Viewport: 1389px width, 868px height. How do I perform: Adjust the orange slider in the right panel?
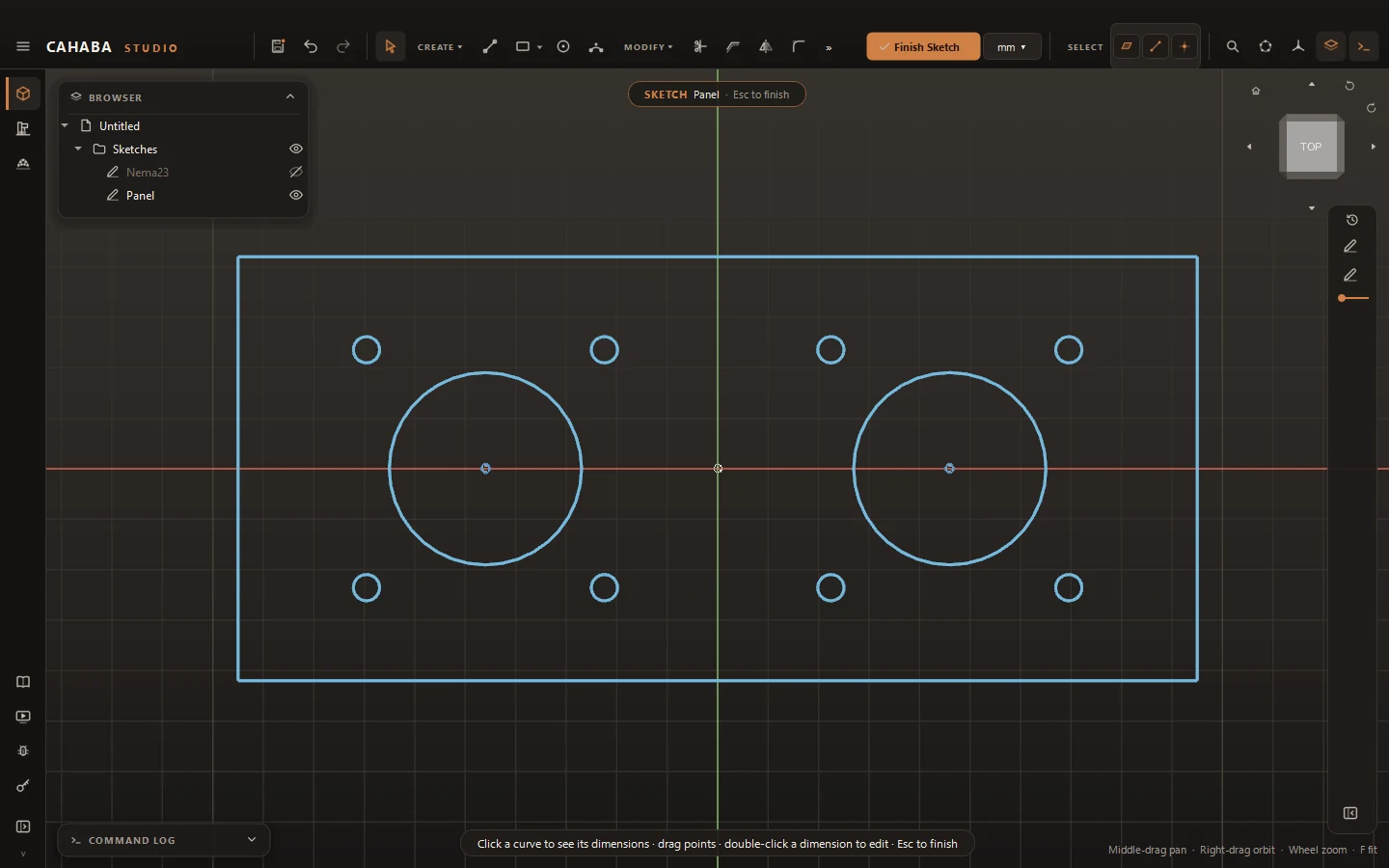[x=1343, y=298]
